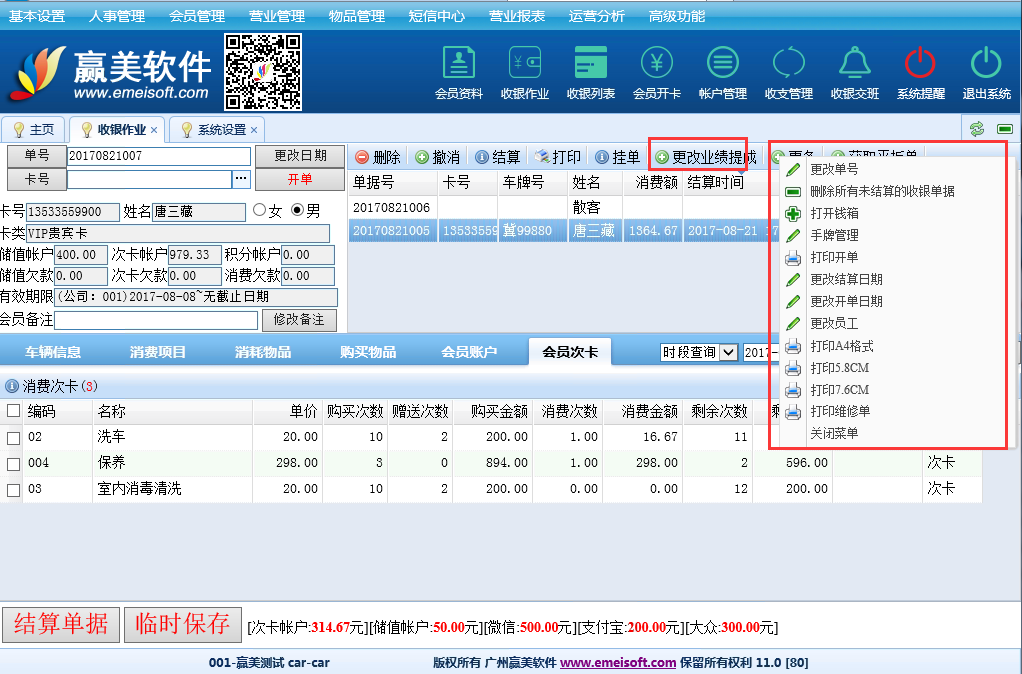Switch to the 消费项目 tab

tap(158, 352)
